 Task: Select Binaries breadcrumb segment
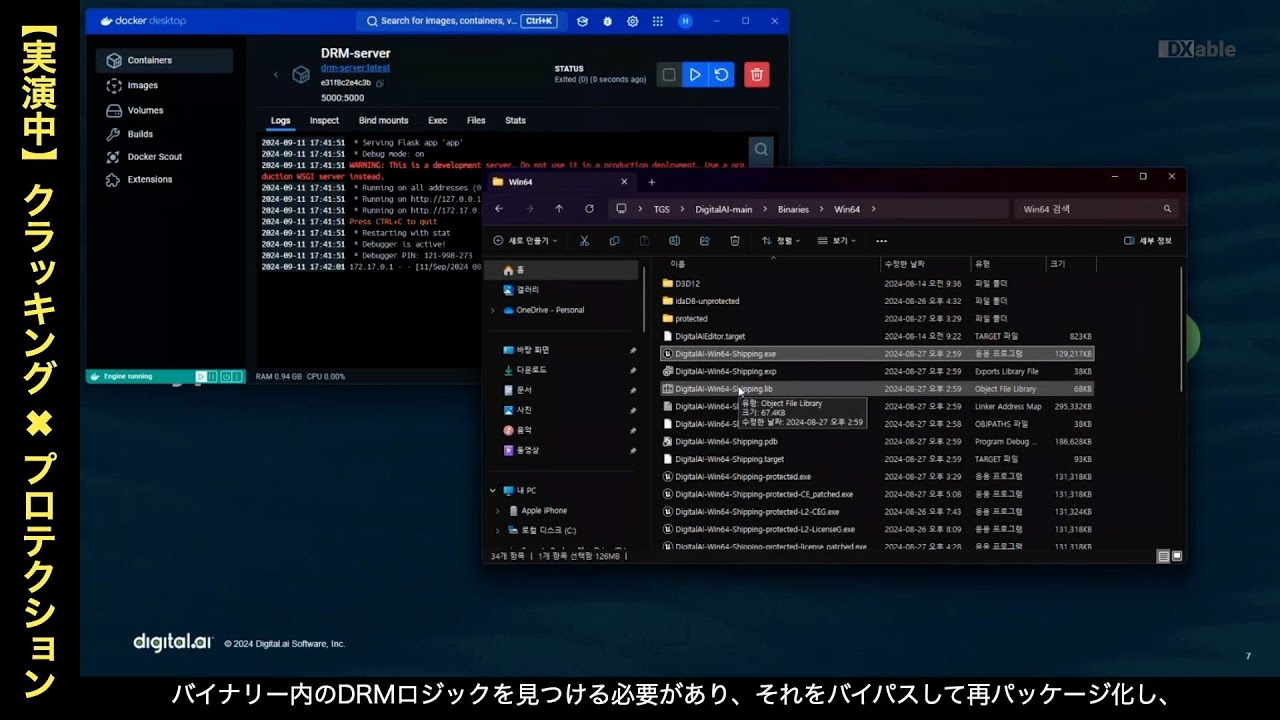coord(793,209)
